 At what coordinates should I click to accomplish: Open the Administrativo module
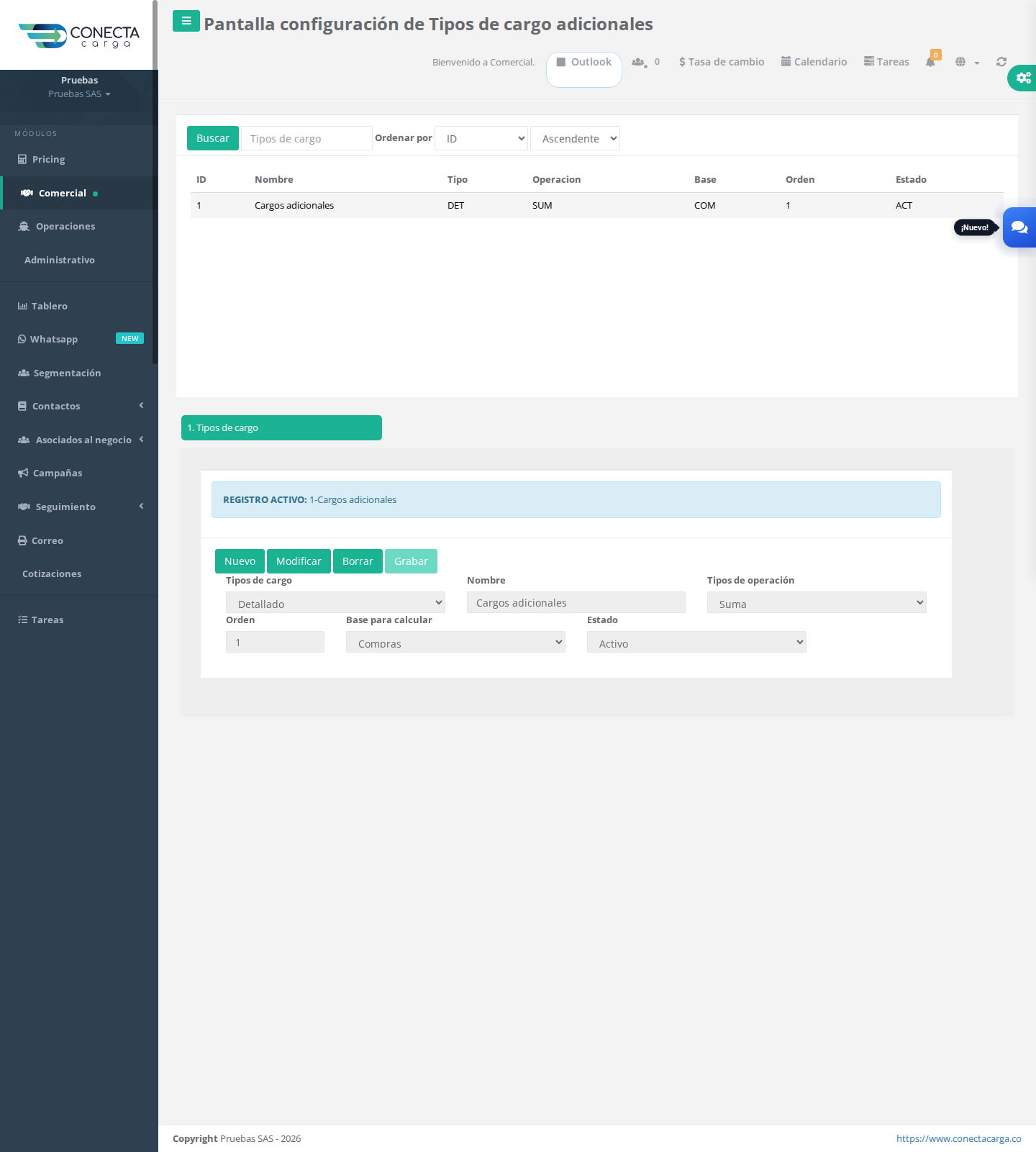78,260
